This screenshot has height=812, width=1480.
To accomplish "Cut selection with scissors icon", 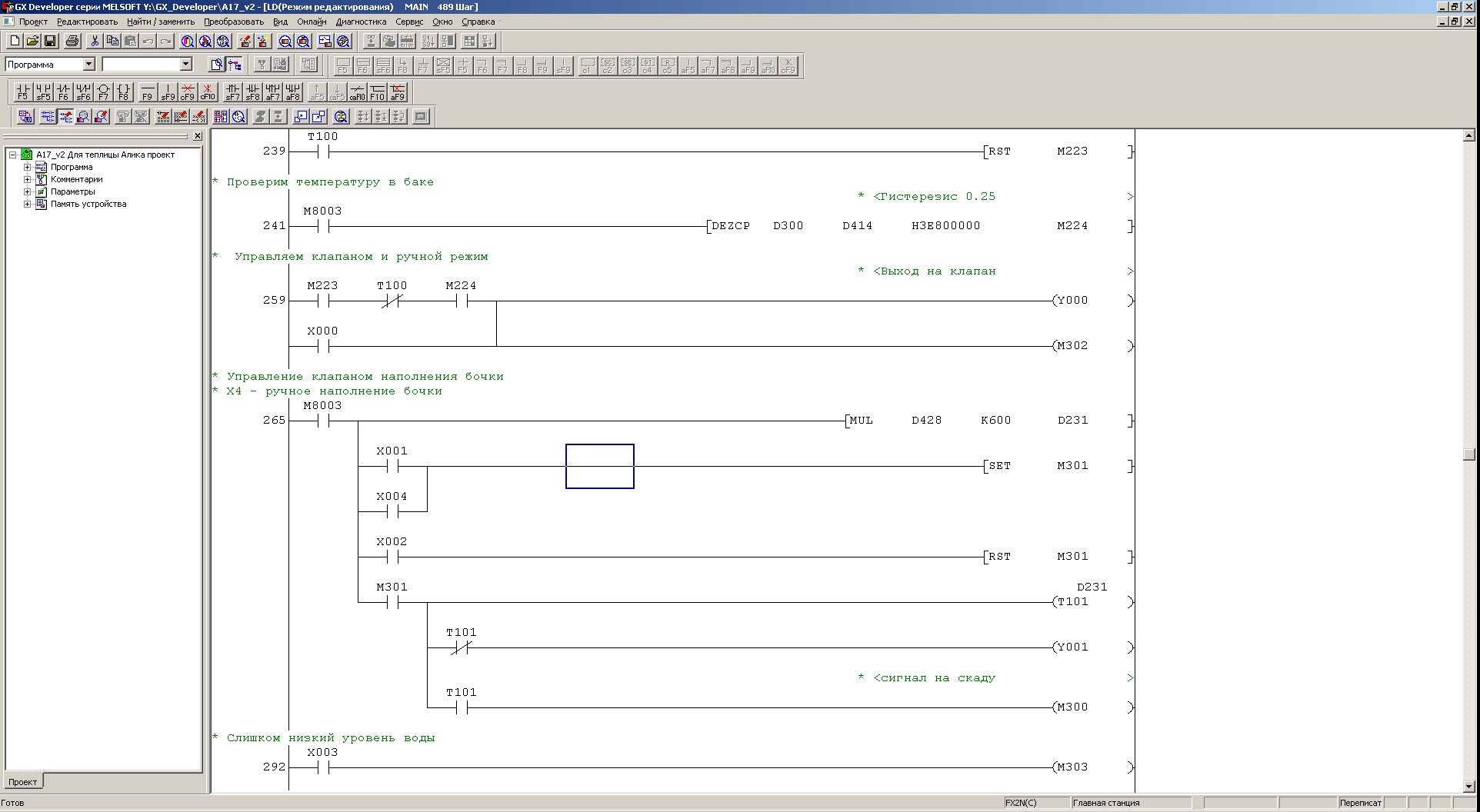I will [95, 42].
